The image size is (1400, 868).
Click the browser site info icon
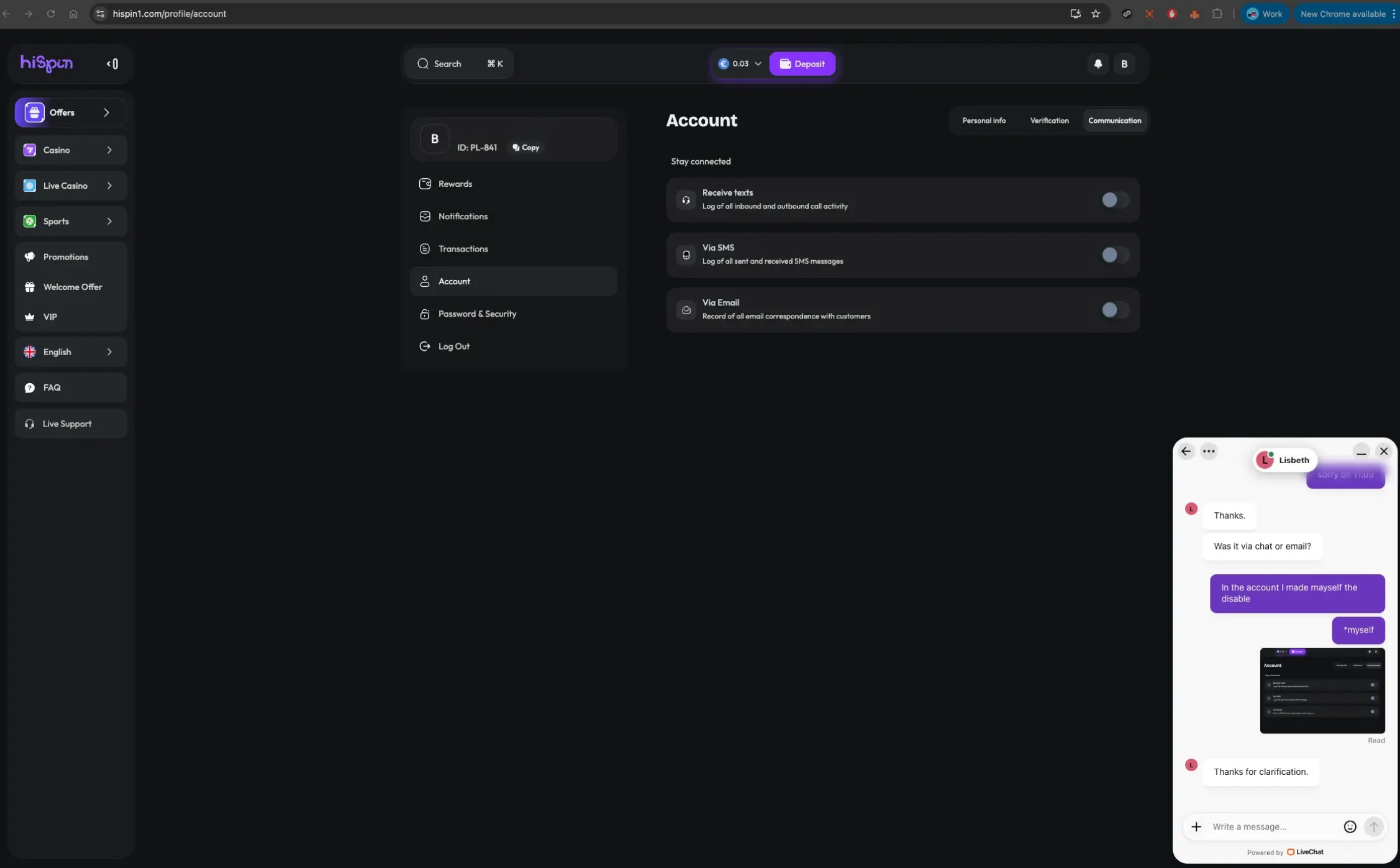pos(100,14)
